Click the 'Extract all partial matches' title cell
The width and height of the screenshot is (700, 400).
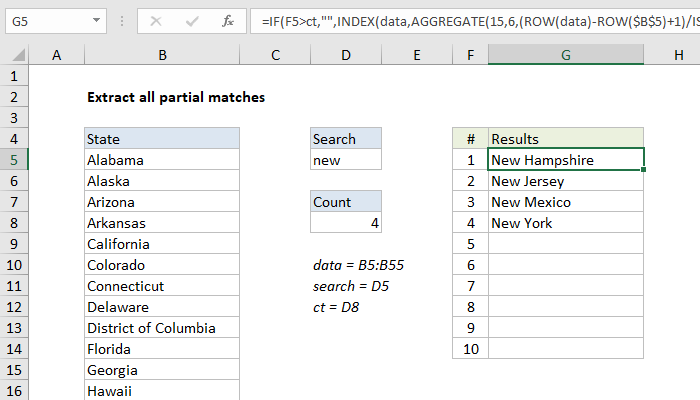[175, 97]
